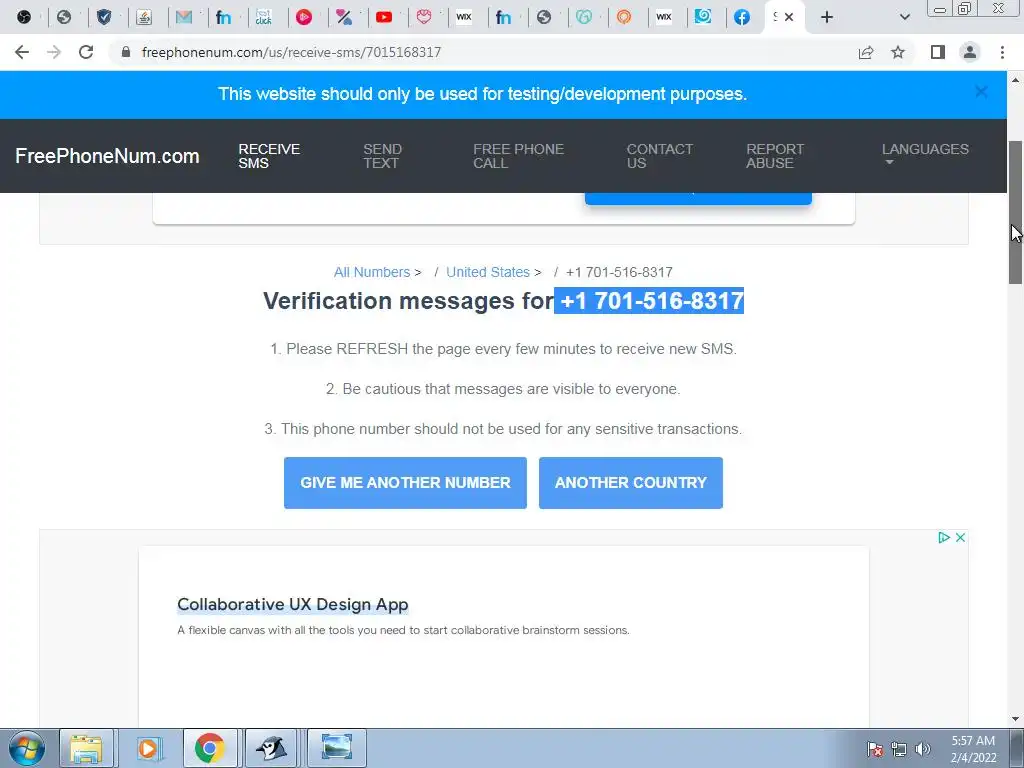Image resolution: width=1024 pixels, height=768 pixels.
Task: Click the 'A flexible canvas' ad description text
Action: point(403,630)
